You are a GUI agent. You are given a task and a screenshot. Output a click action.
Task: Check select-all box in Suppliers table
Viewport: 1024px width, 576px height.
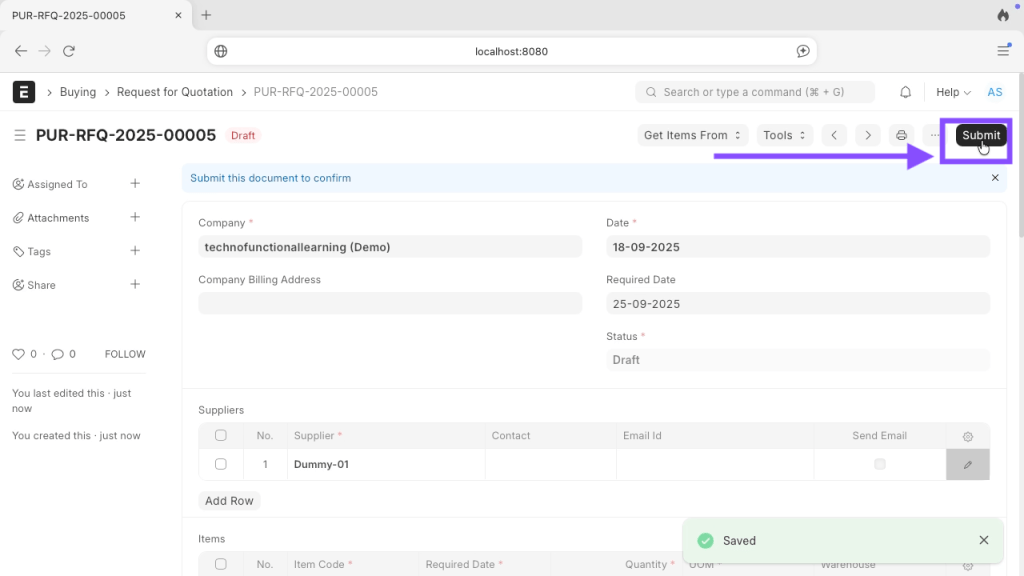pos(221,436)
